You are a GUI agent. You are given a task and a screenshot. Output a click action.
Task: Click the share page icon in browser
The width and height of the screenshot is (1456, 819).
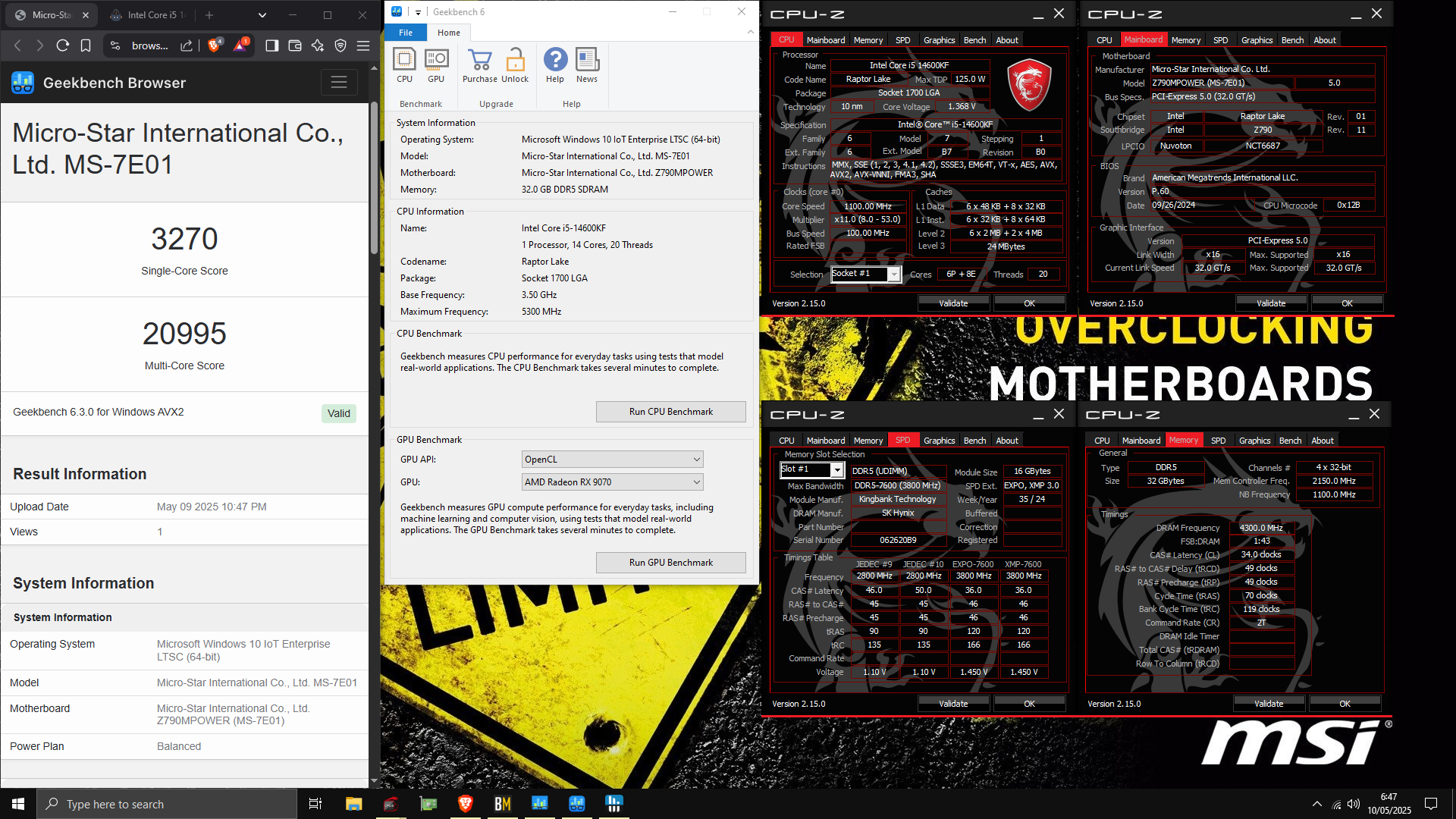pos(186,45)
